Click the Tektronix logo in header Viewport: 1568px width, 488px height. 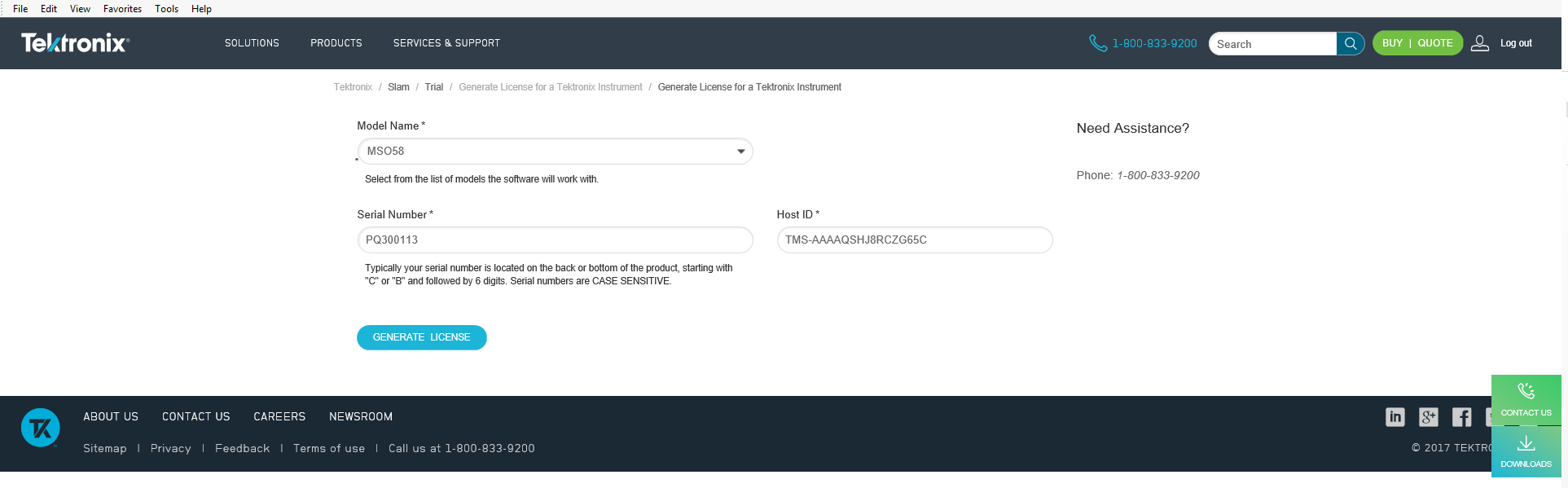(x=75, y=43)
